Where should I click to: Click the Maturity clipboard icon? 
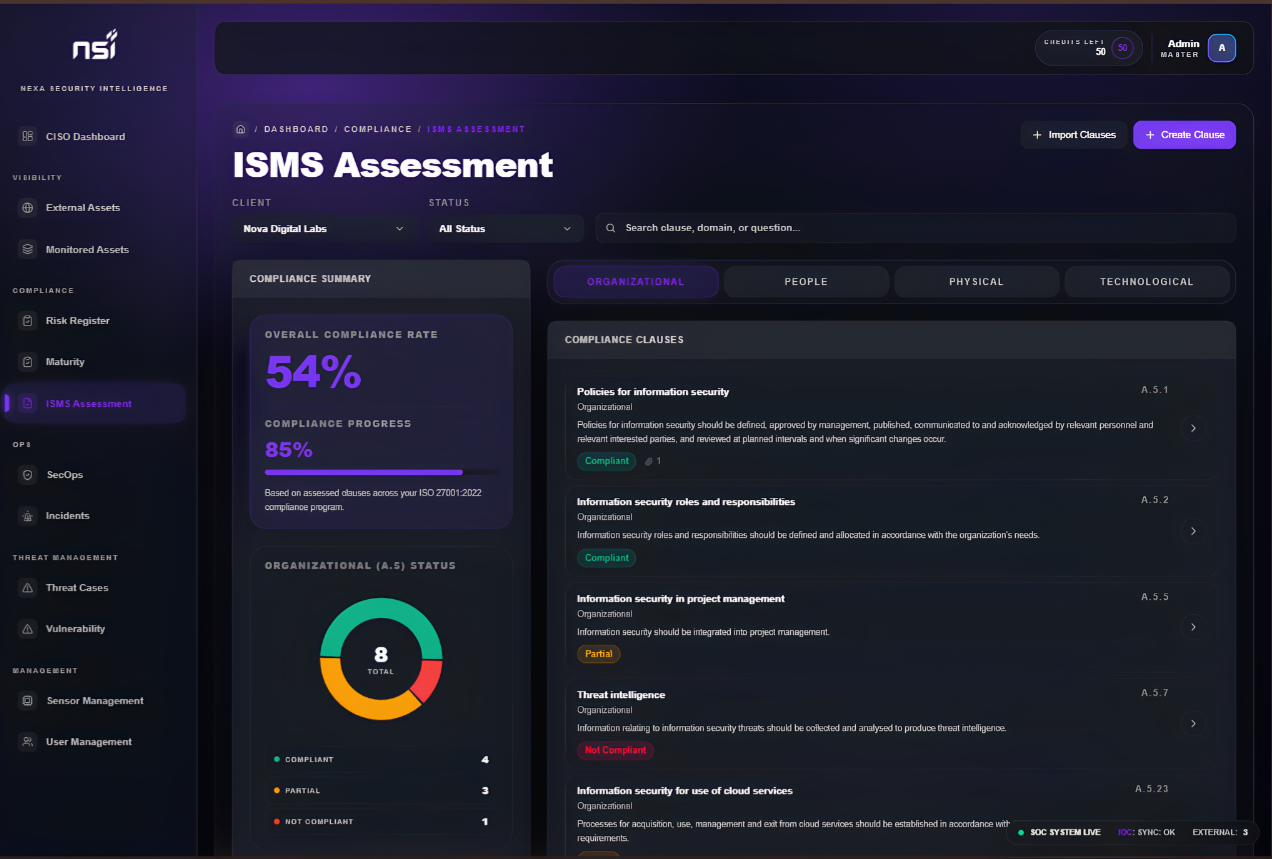[x=27, y=362]
